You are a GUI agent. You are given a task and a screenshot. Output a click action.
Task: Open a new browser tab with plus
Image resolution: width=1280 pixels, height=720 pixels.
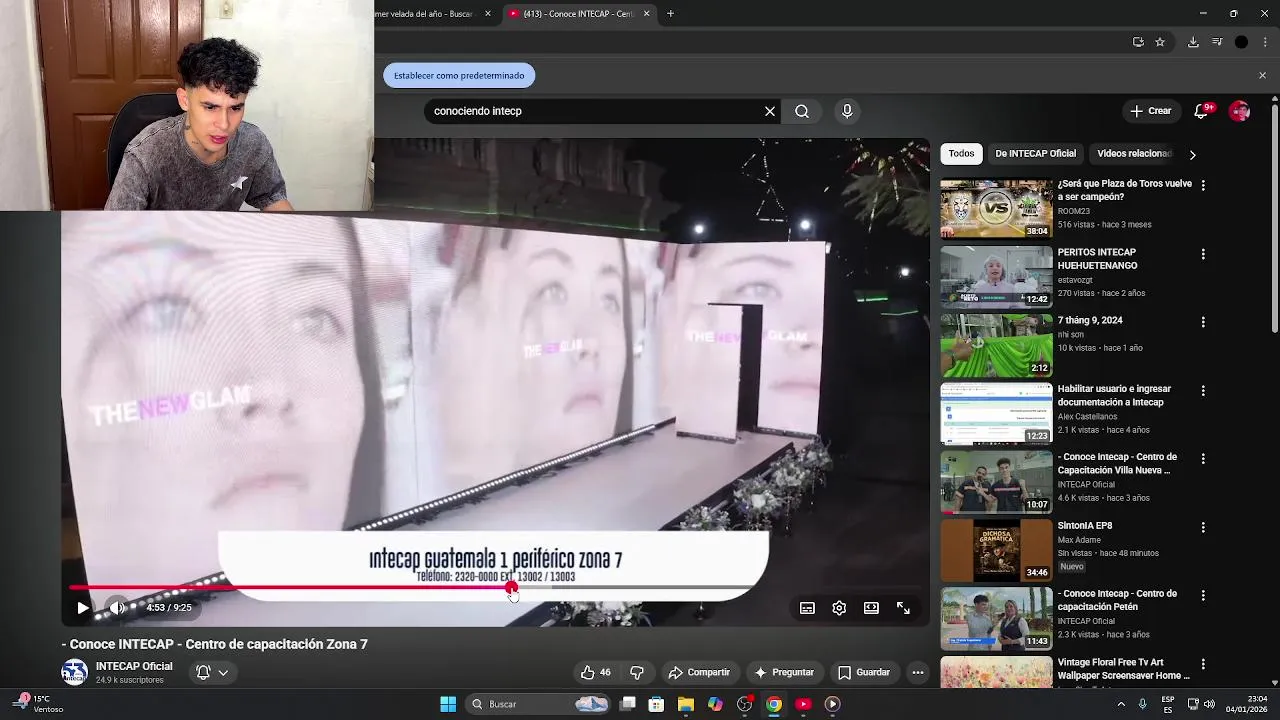coord(670,14)
